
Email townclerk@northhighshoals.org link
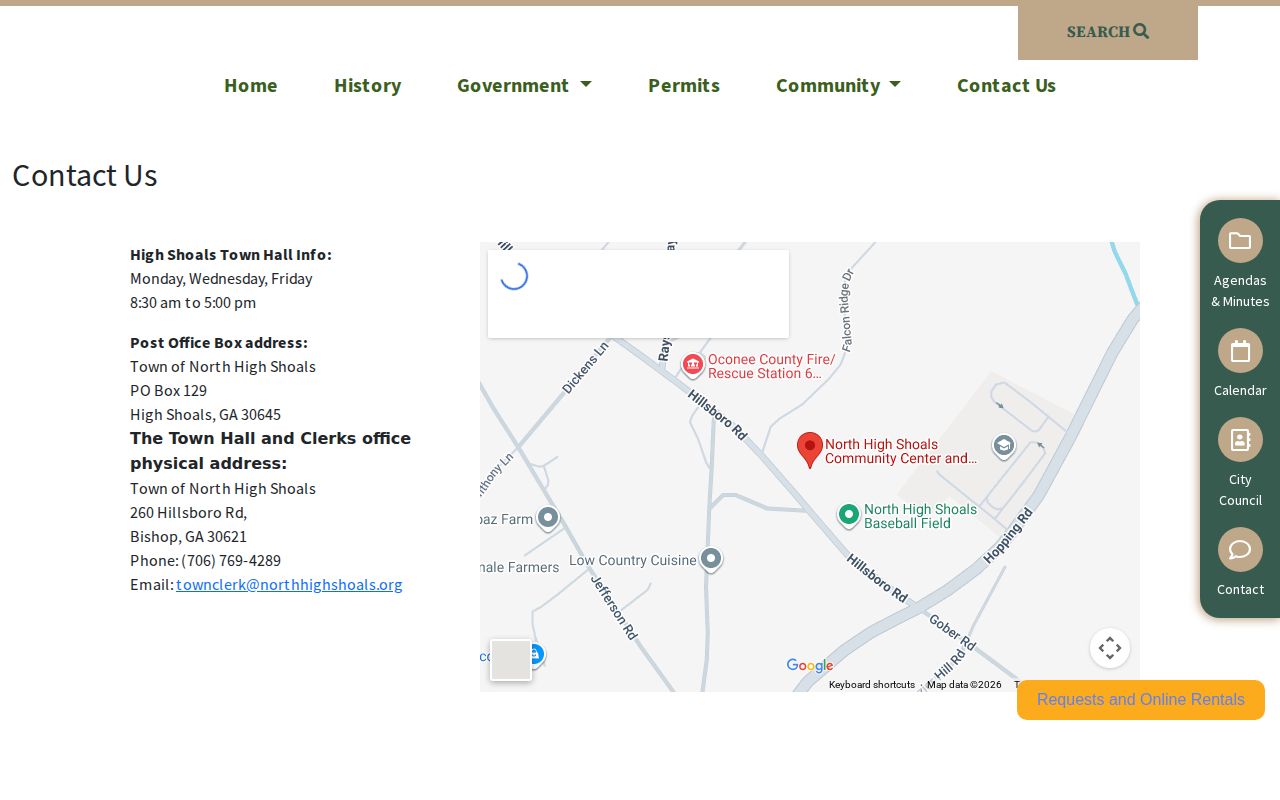click(289, 584)
